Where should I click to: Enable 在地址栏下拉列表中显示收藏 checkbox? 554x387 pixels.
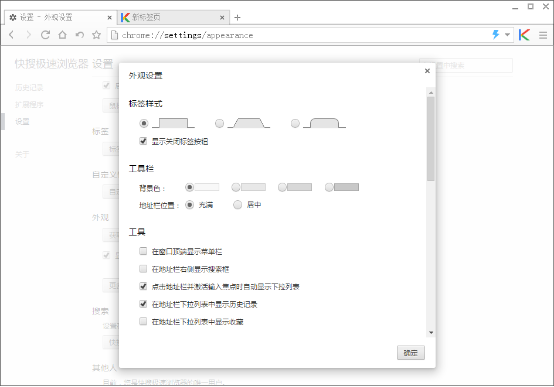[143, 321]
